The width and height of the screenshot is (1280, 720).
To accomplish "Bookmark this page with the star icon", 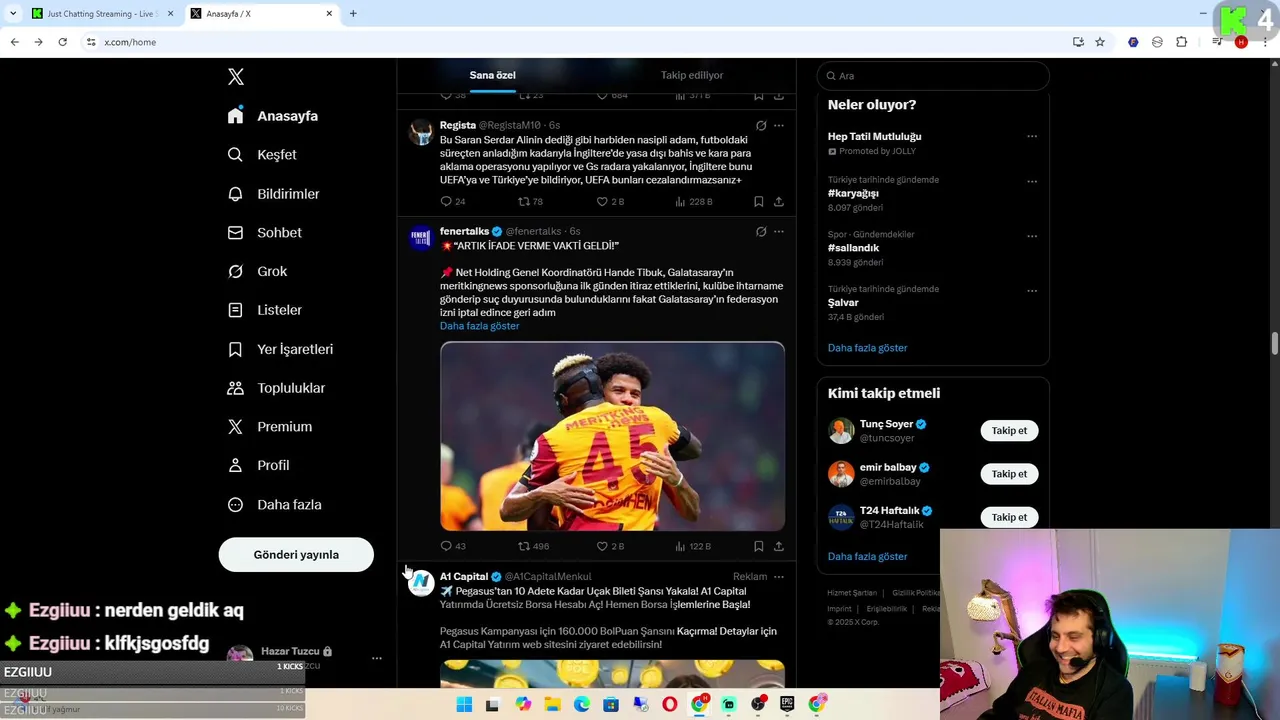I will (x=1100, y=42).
